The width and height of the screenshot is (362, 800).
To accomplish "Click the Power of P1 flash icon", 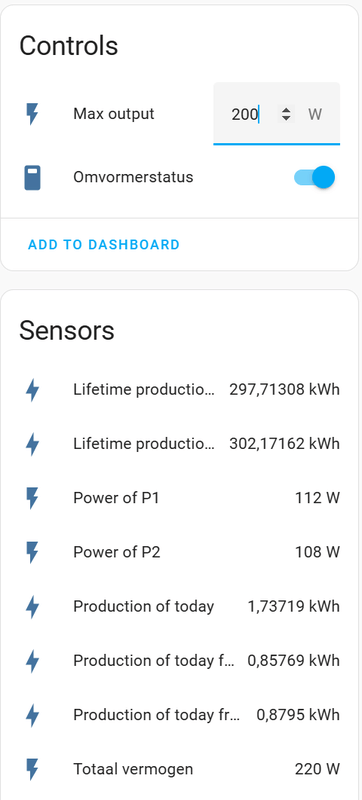I will [32, 498].
